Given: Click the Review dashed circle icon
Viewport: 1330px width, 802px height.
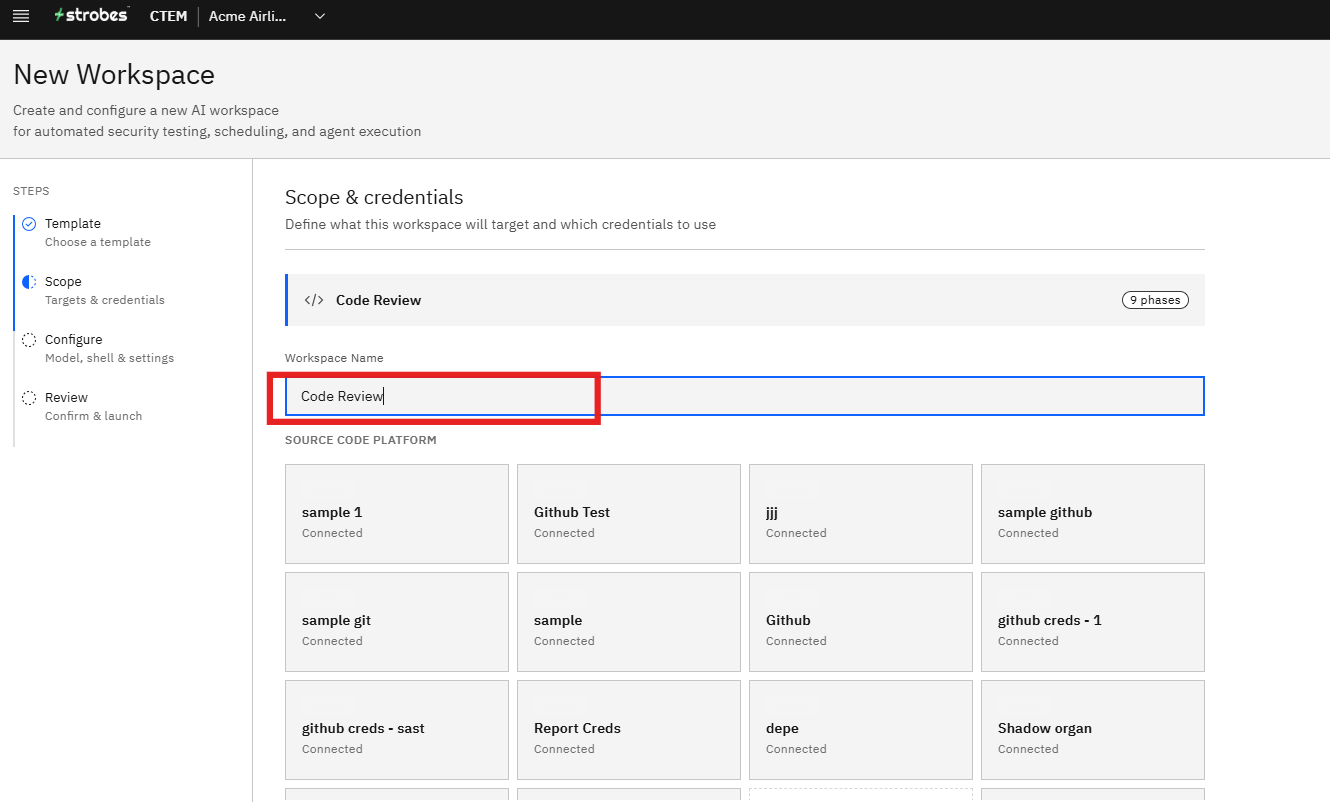Looking at the screenshot, I should (x=29, y=398).
